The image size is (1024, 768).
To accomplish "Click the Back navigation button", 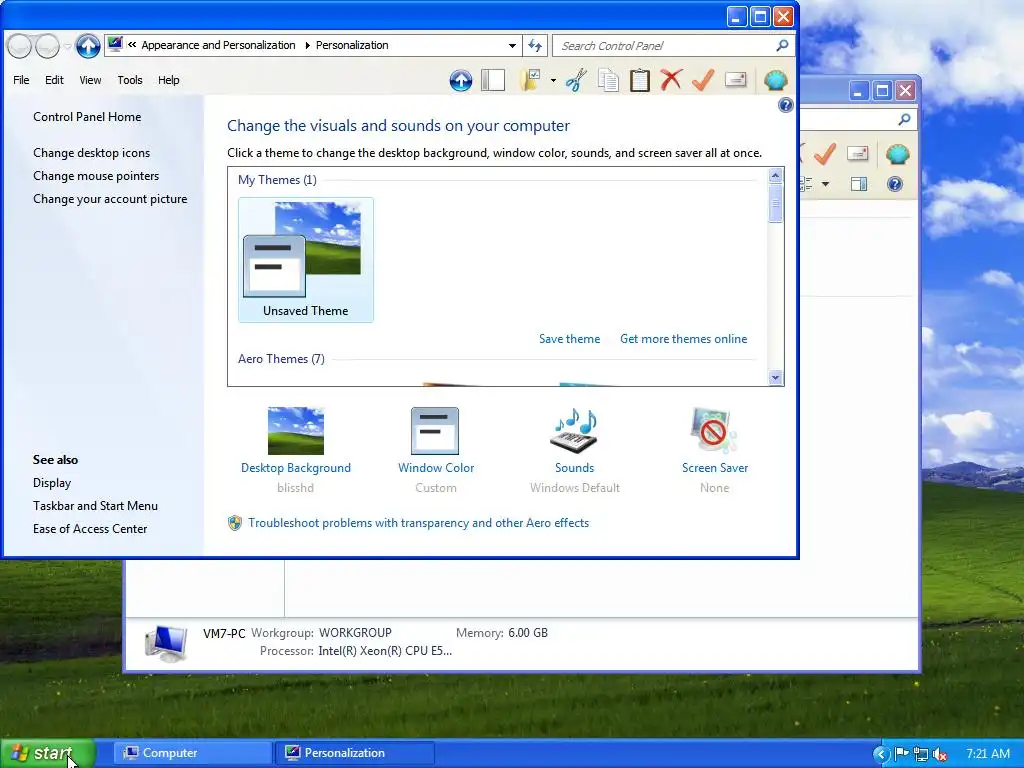I will tap(19, 46).
